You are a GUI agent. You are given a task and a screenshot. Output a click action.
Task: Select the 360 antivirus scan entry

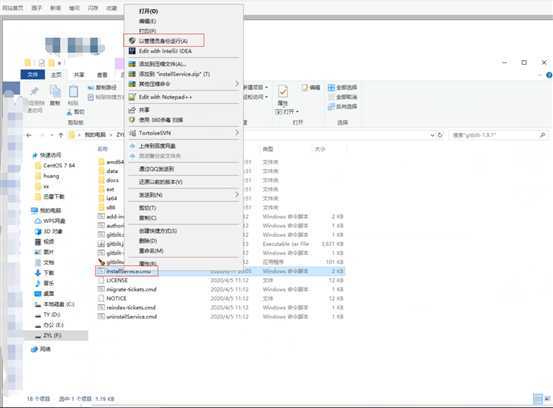160,120
